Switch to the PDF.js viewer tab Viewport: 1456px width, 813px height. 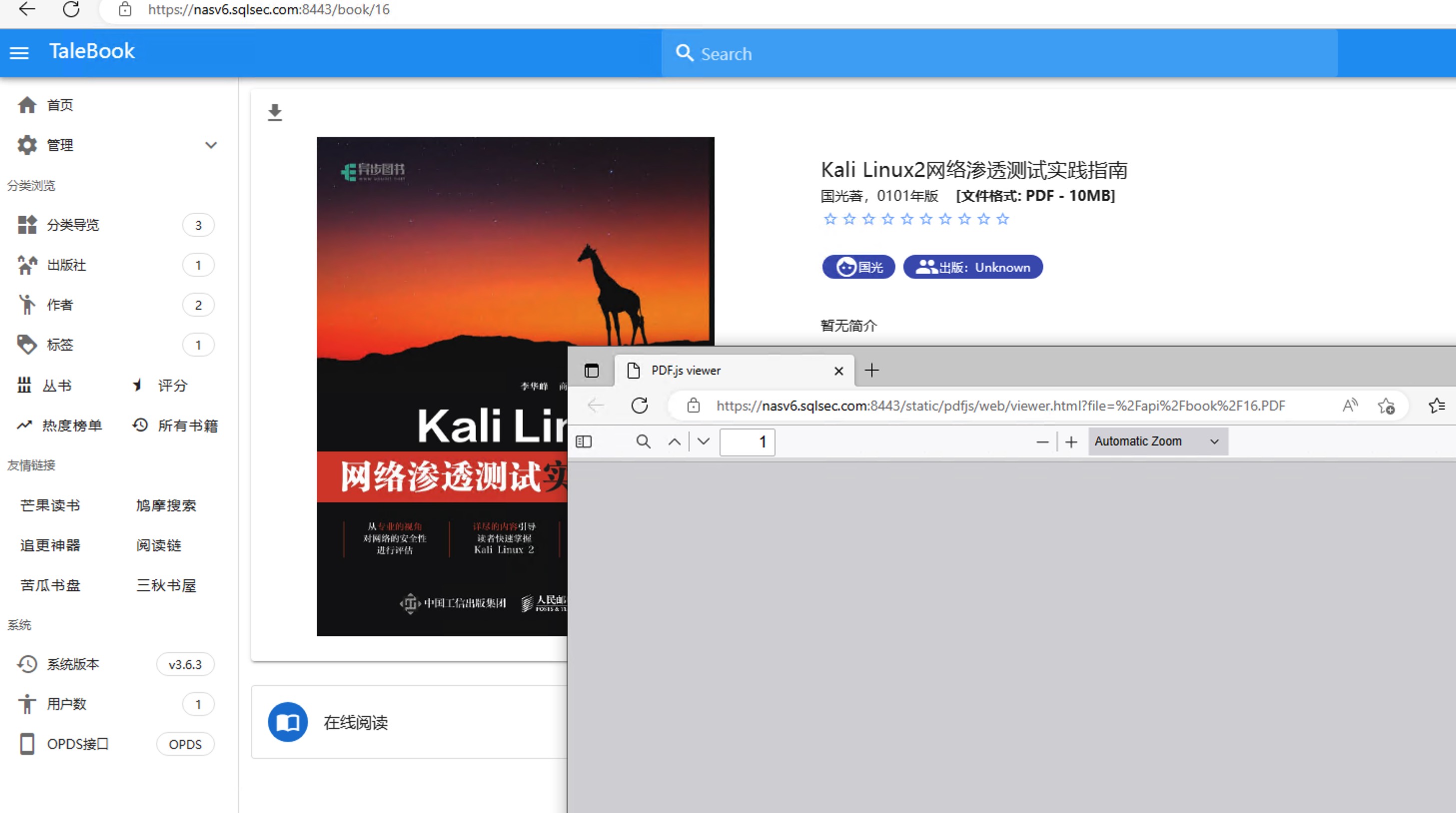686,371
